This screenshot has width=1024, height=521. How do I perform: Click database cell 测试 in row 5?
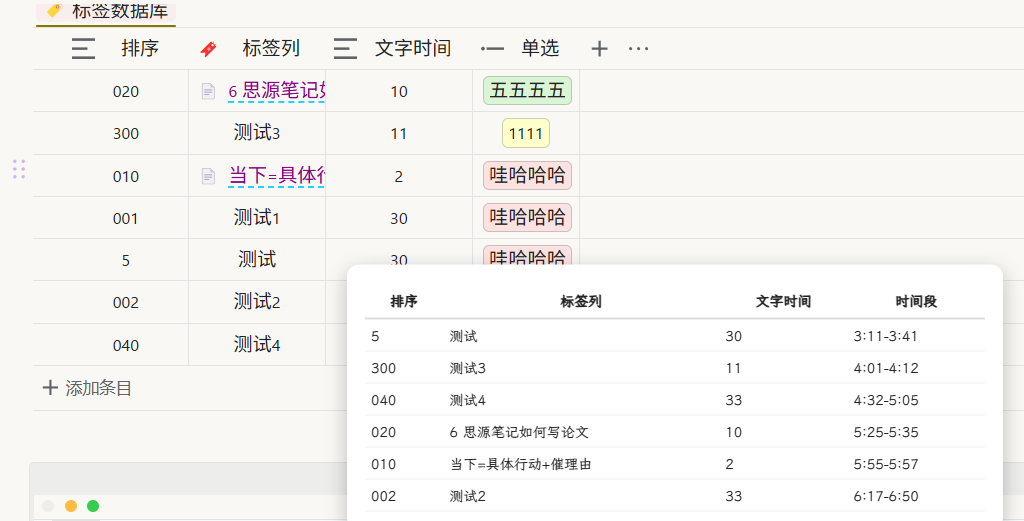click(257, 259)
